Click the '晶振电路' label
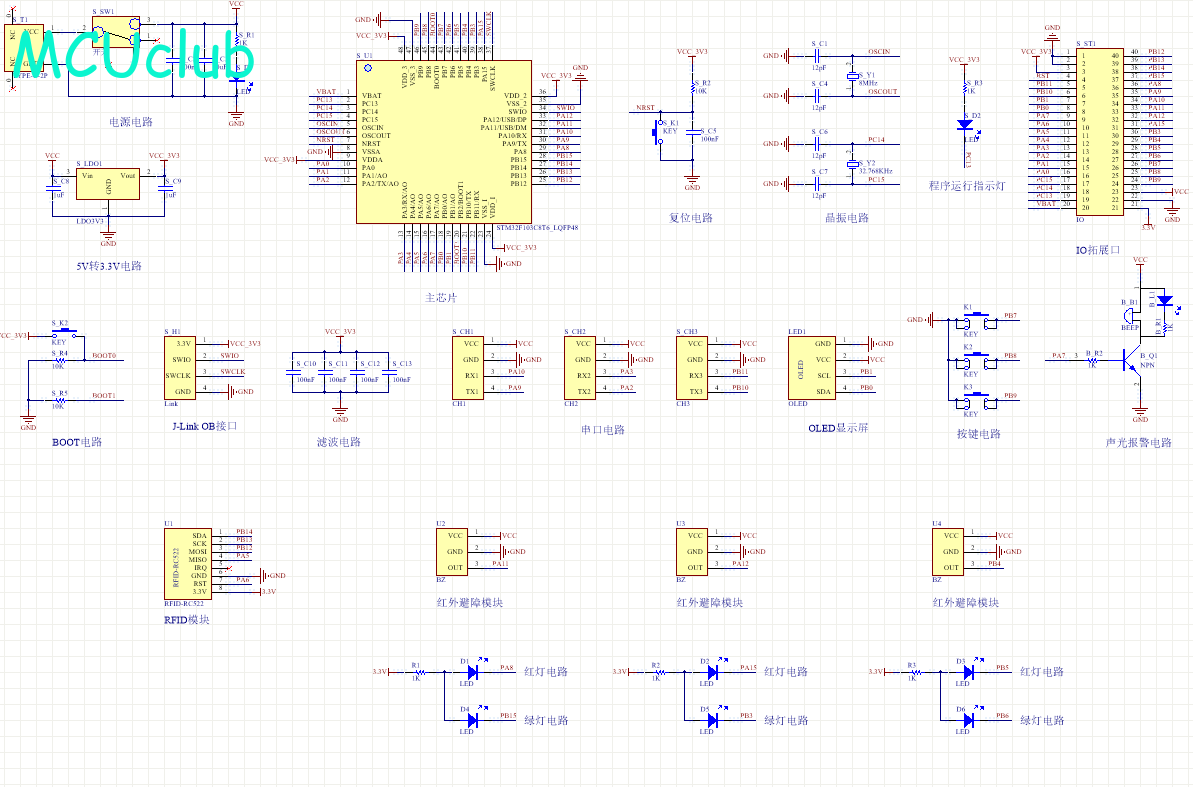Image resolution: width=1193 pixels, height=787 pixels. tap(847, 218)
